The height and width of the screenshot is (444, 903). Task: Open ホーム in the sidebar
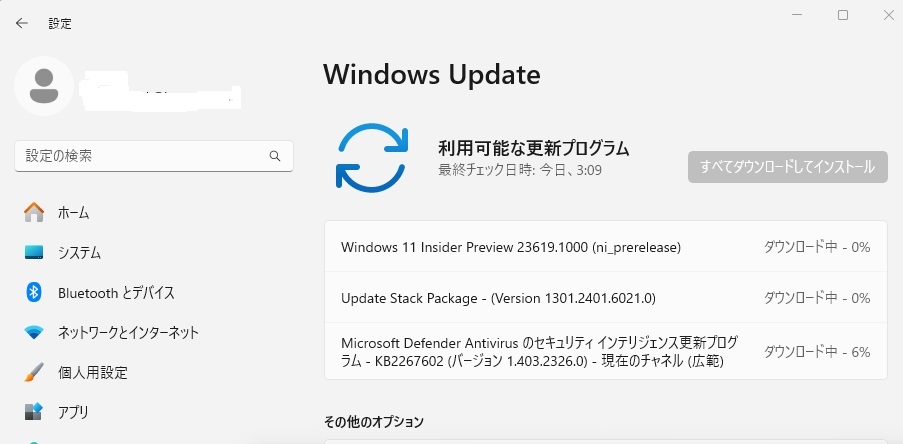(x=74, y=212)
